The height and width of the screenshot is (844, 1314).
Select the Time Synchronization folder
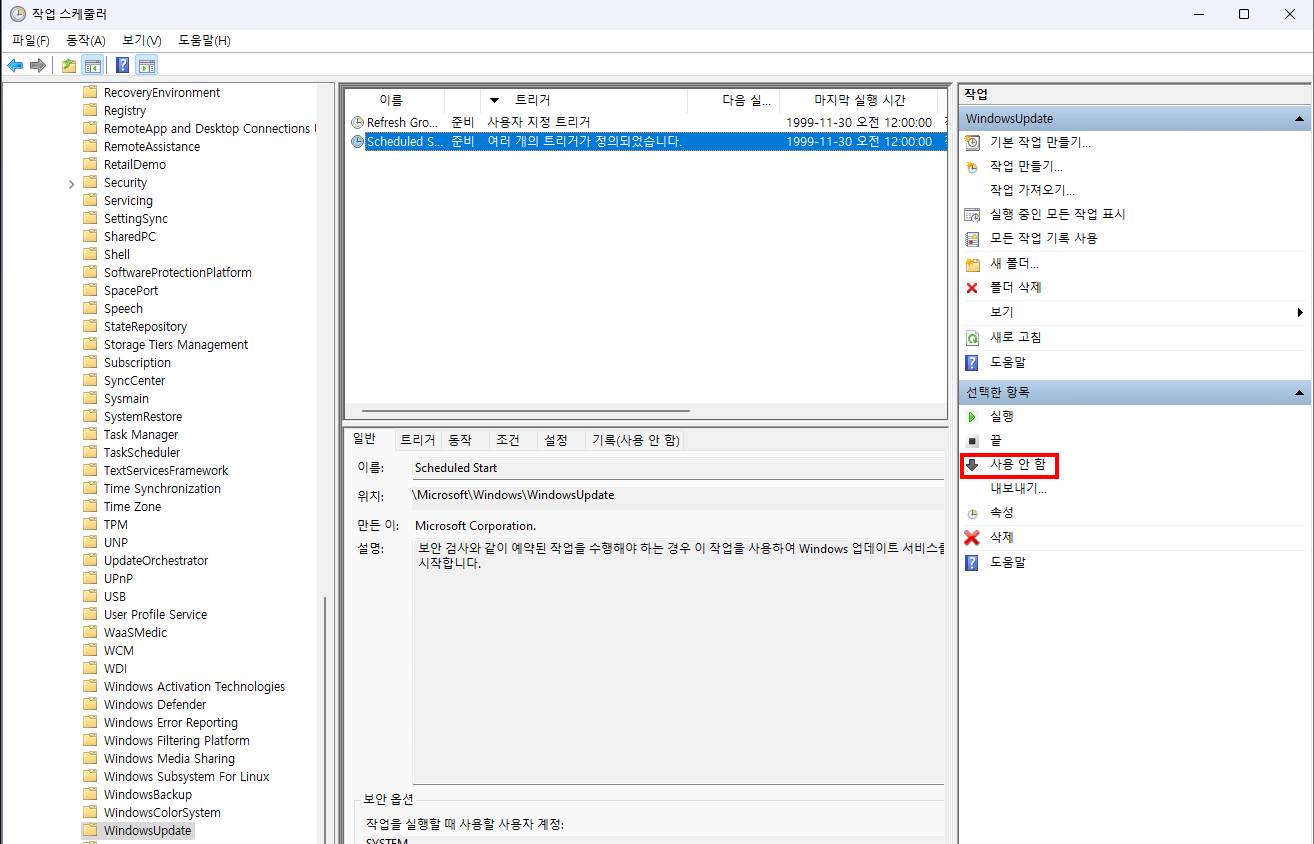click(162, 488)
